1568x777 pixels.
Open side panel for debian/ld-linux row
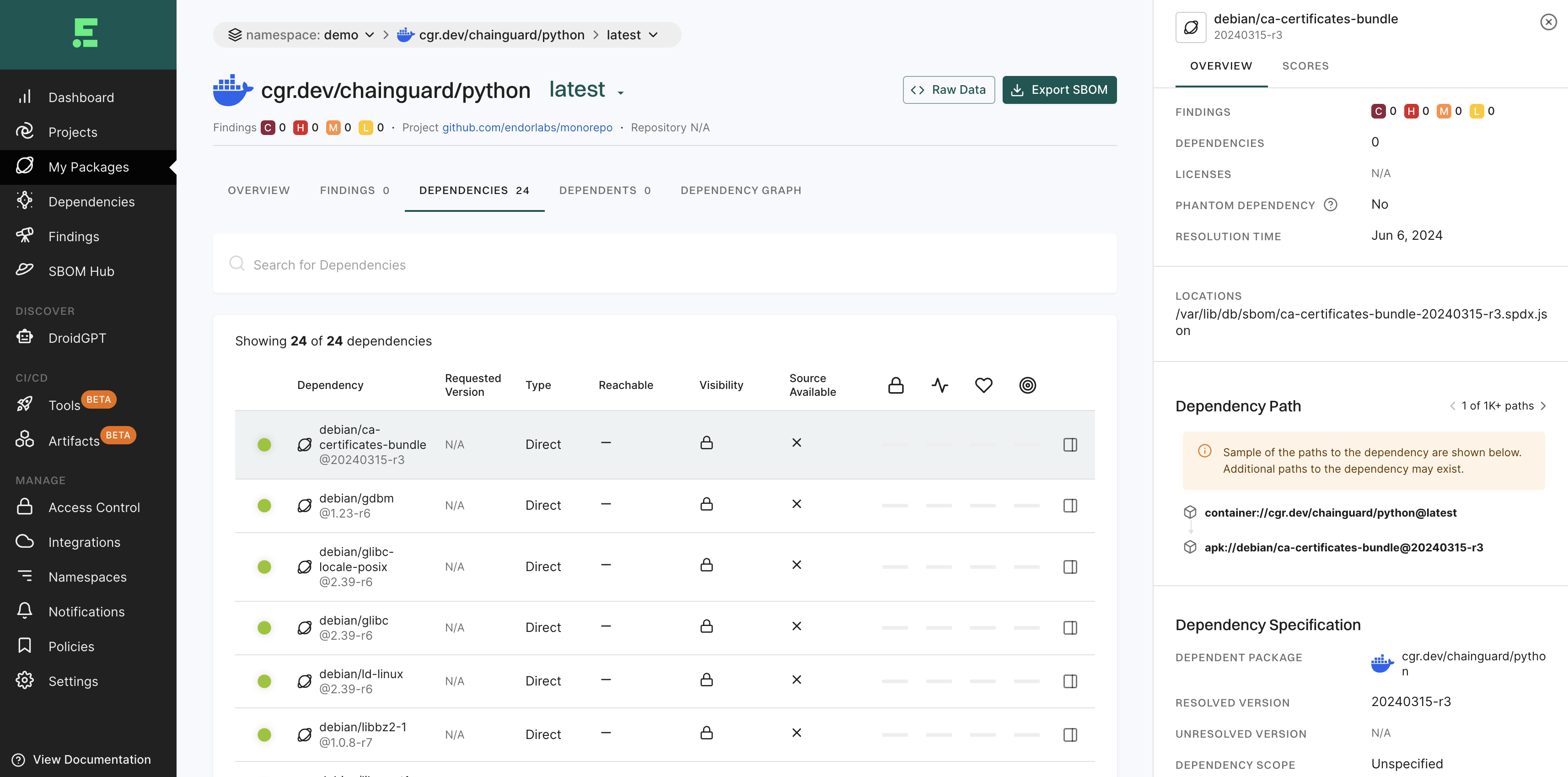(x=1070, y=681)
